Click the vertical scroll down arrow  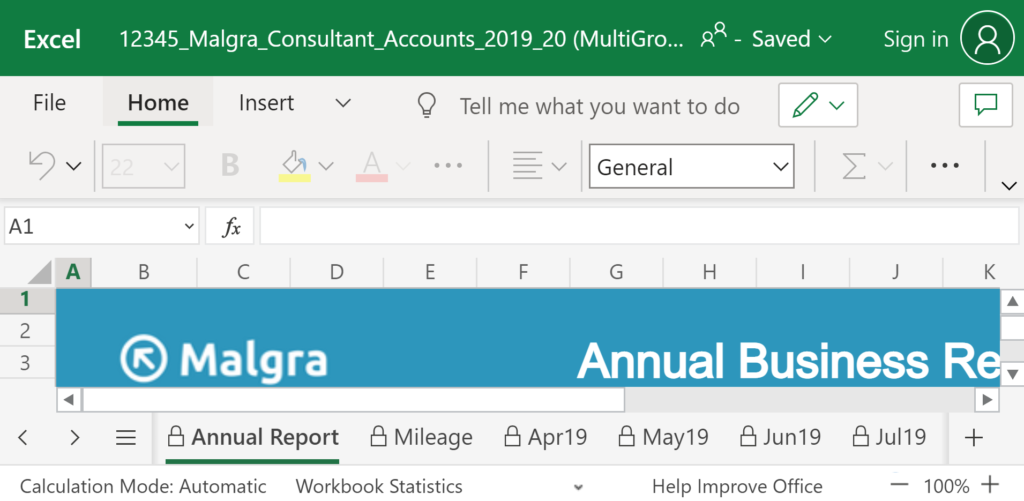[1012, 374]
